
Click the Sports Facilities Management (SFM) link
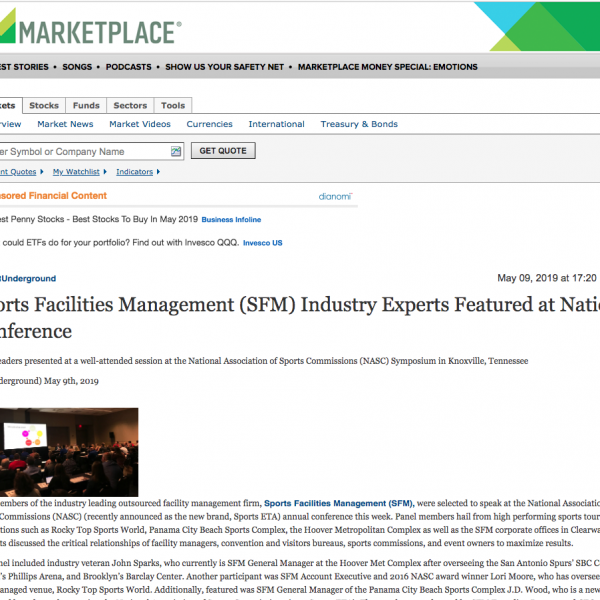(339, 503)
